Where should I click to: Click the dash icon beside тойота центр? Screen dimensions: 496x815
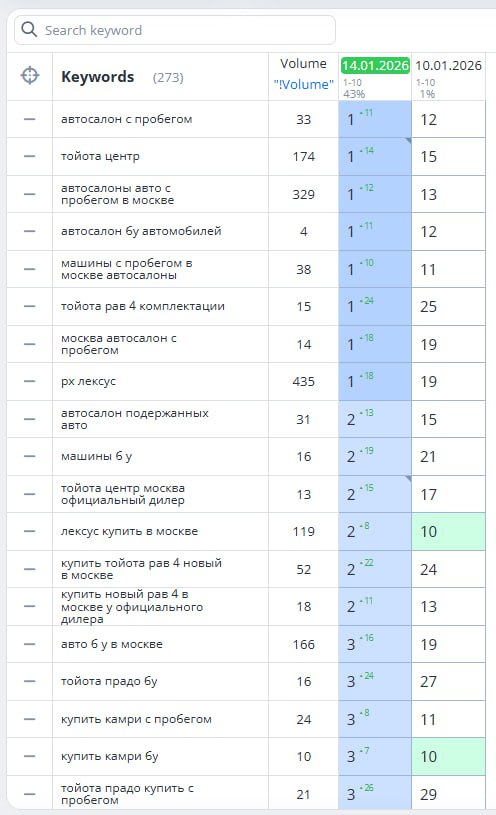[30, 156]
